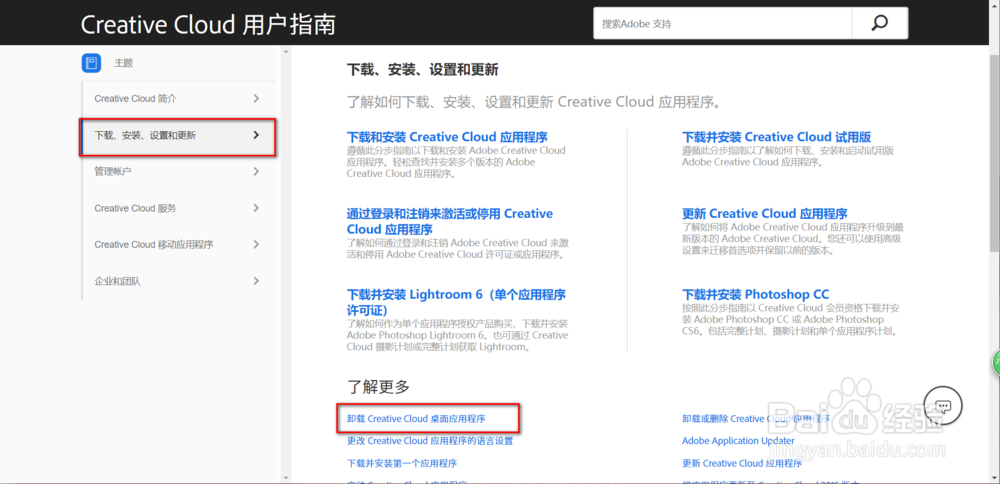Expand the 企业和团队 chevron

click(x=256, y=281)
